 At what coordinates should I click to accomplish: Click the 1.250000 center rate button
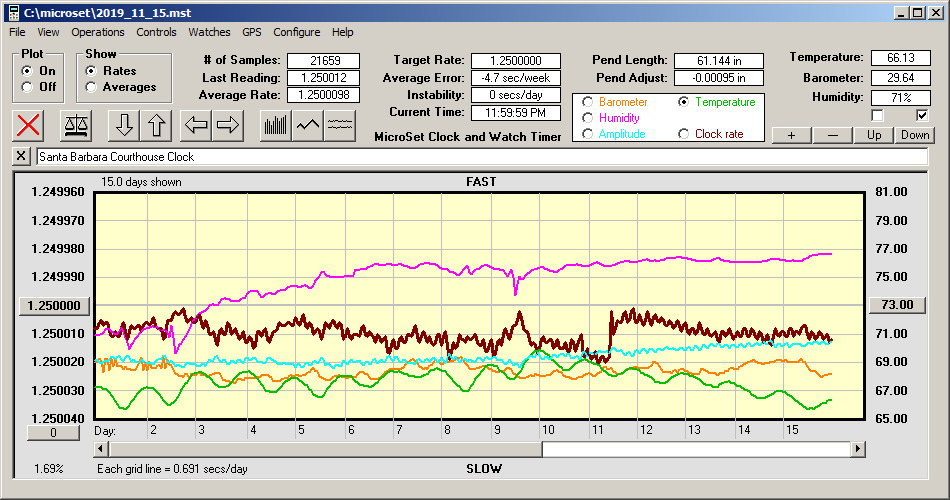[x=55, y=305]
